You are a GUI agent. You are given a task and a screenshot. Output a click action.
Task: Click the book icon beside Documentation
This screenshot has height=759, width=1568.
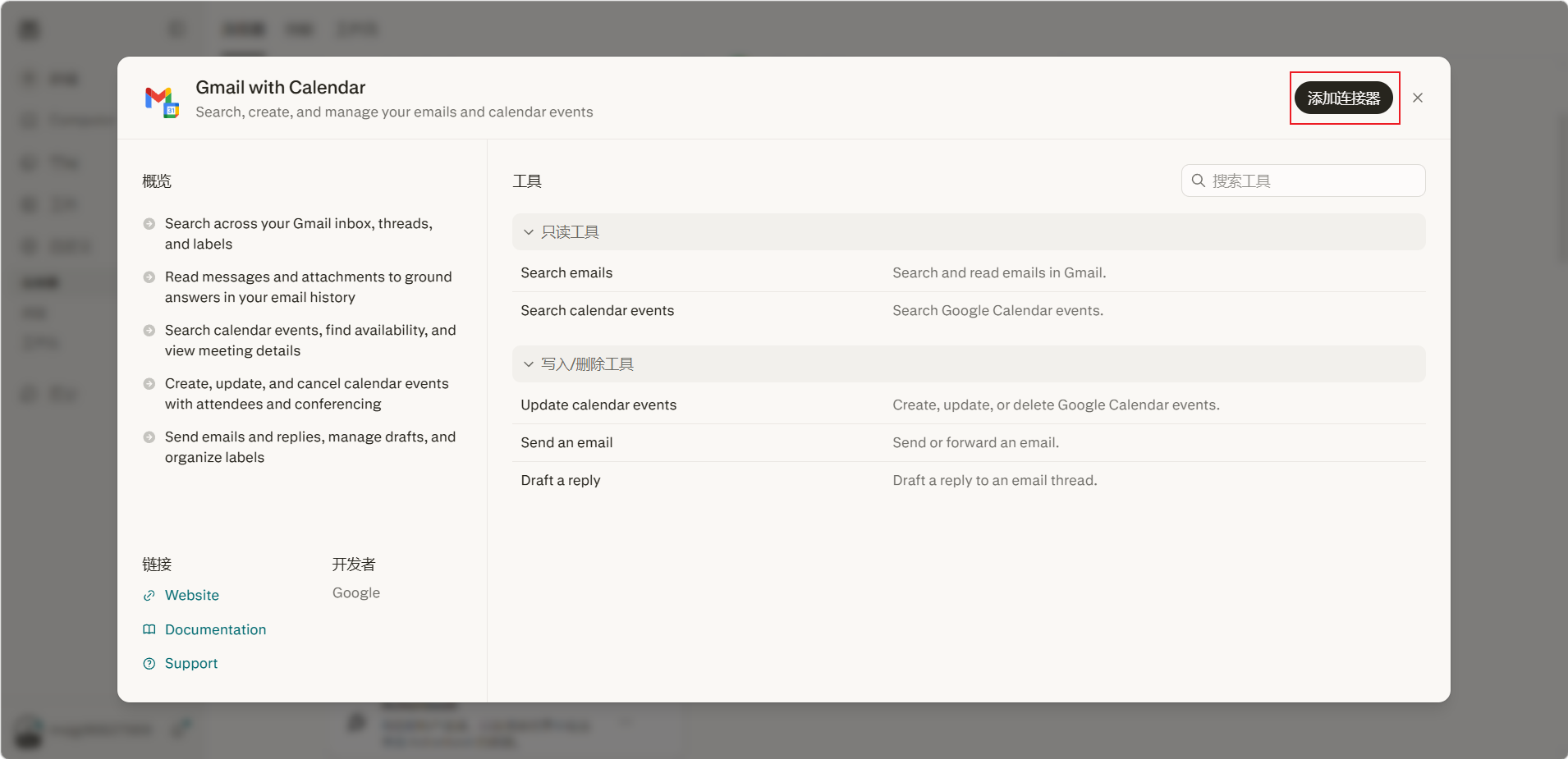pyautogui.click(x=149, y=629)
